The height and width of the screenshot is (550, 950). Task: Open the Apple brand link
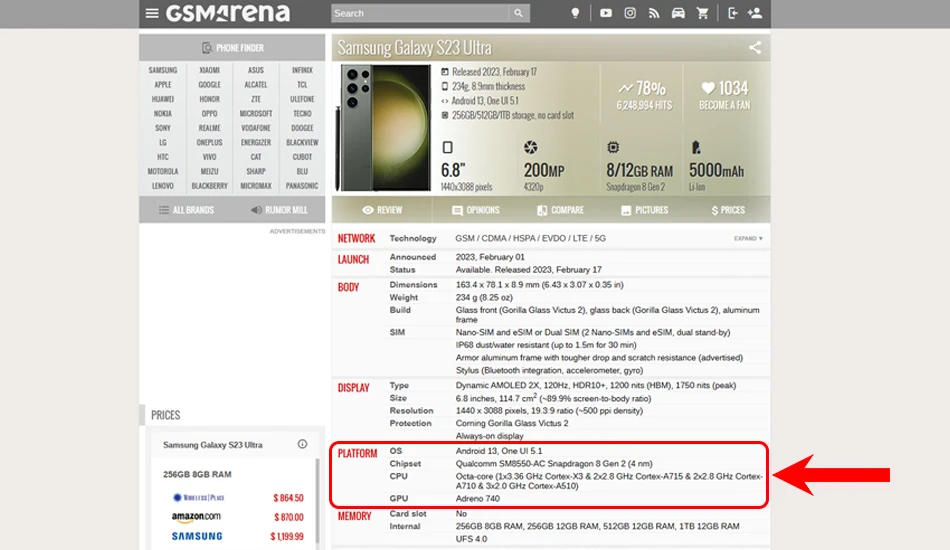(x=162, y=85)
